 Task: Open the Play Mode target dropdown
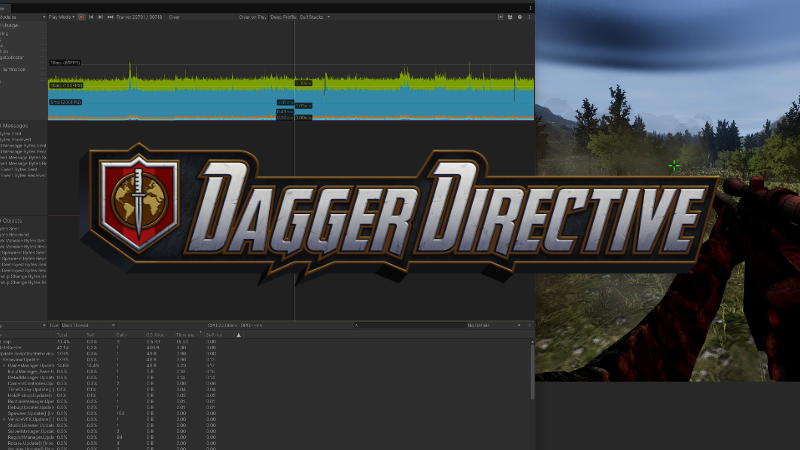[x=62, y=17]
